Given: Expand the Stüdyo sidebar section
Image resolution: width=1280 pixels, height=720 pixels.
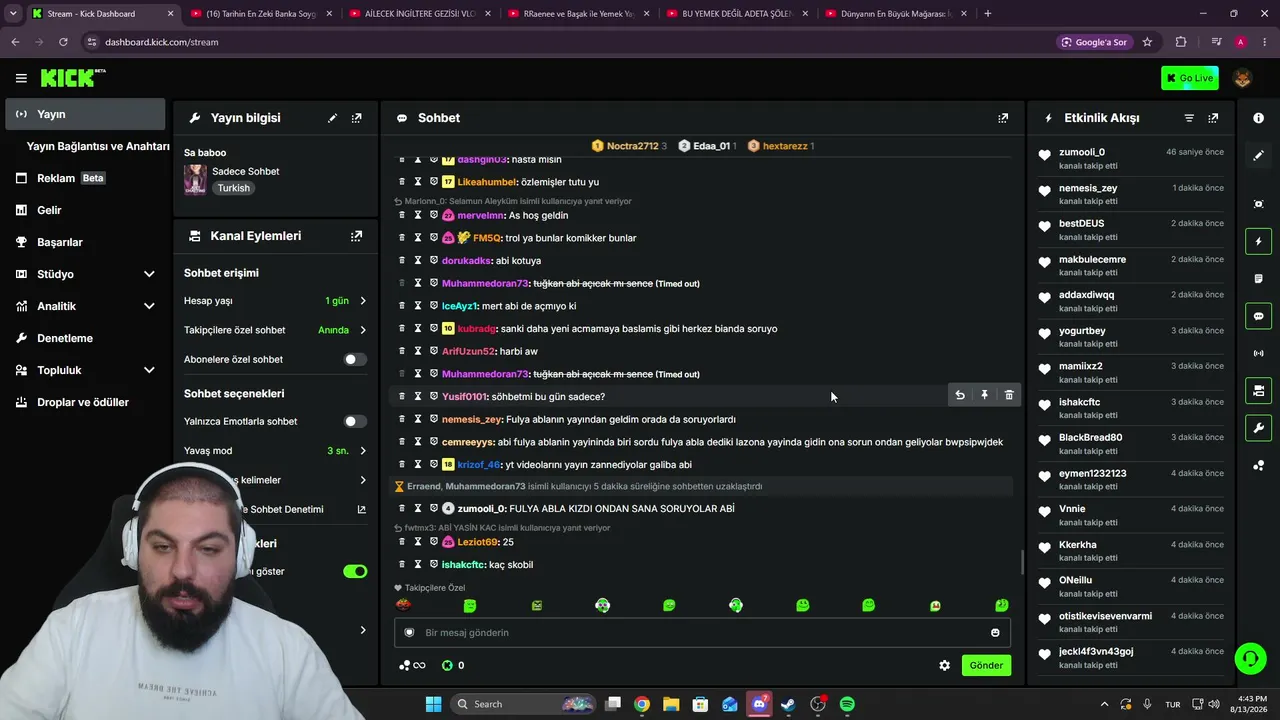Looking at the screenshot, I should coord(84,274).
